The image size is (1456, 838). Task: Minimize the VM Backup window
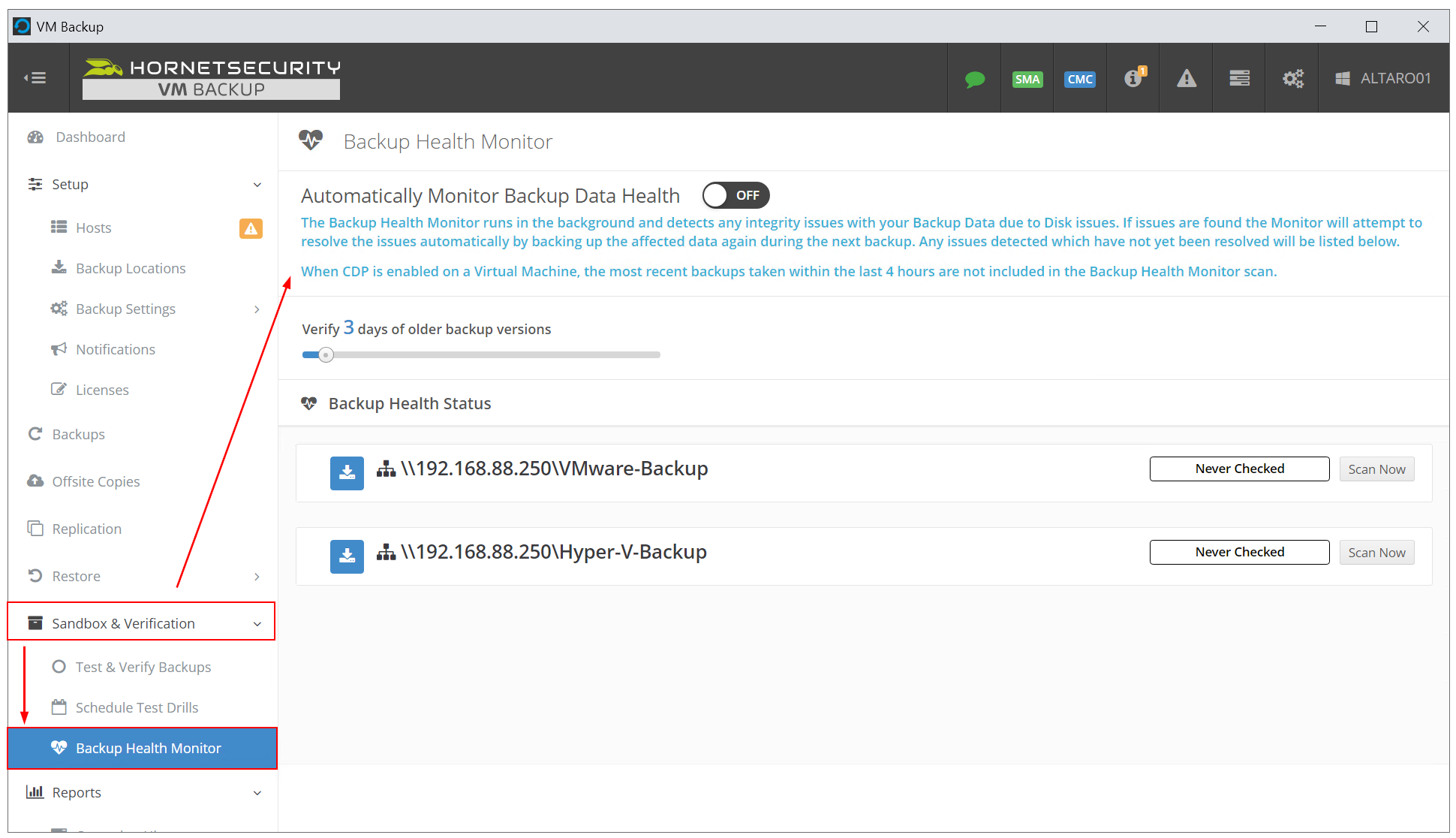tap(1320, 26)
